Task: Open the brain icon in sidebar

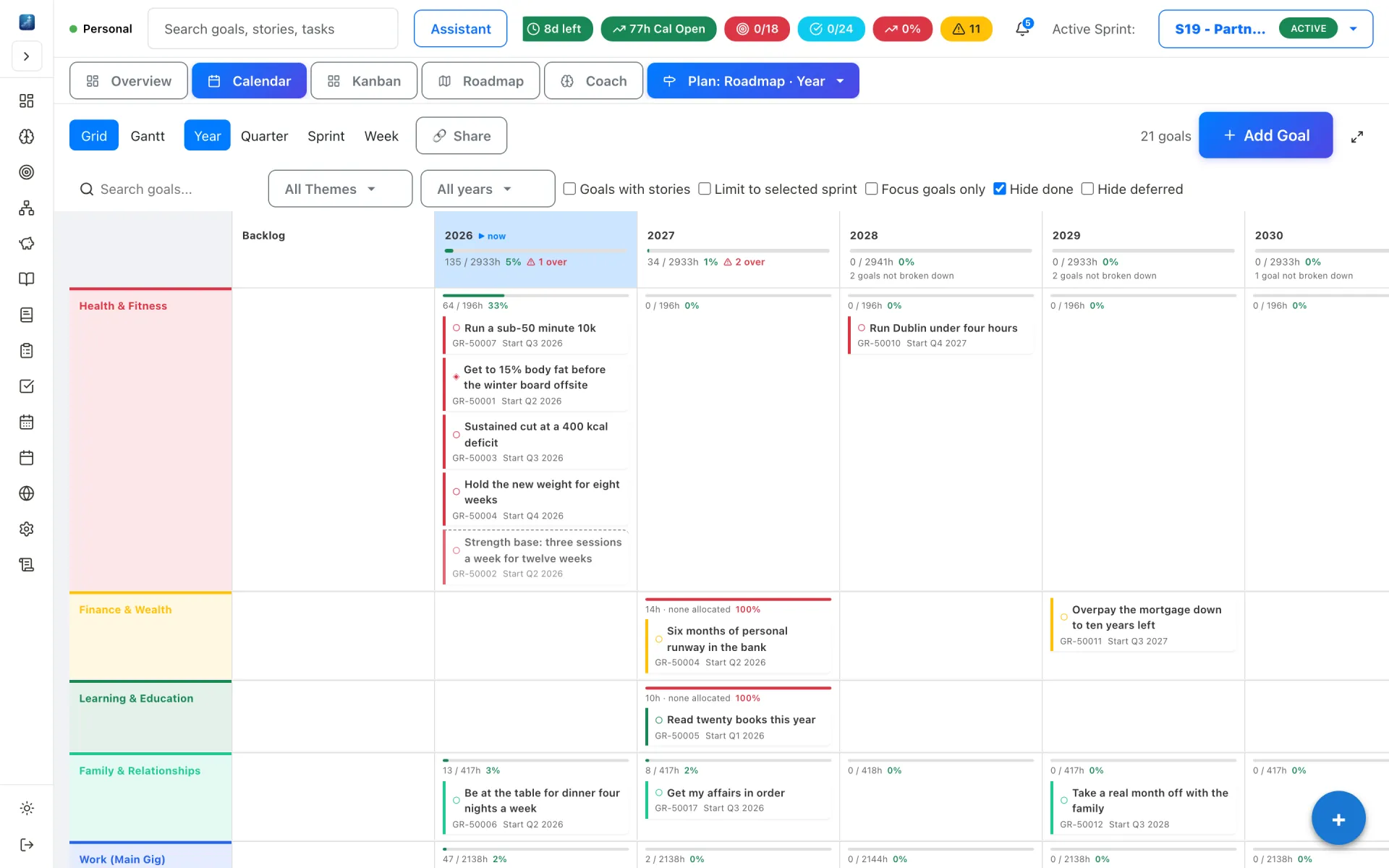Action: [x=27, y=136]
